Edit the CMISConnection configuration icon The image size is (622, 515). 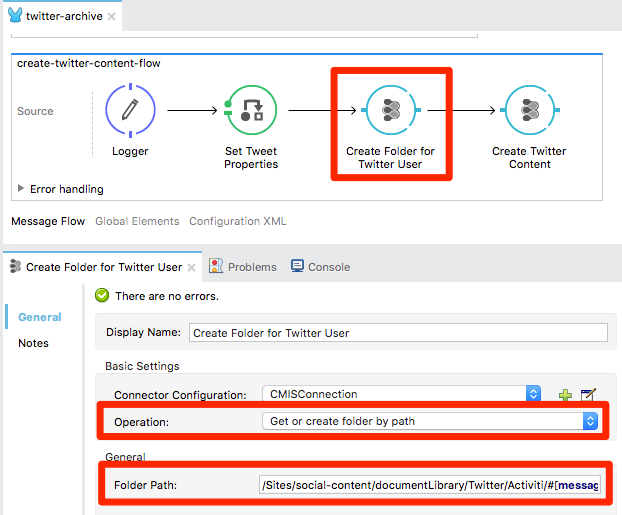coord(588,394)
